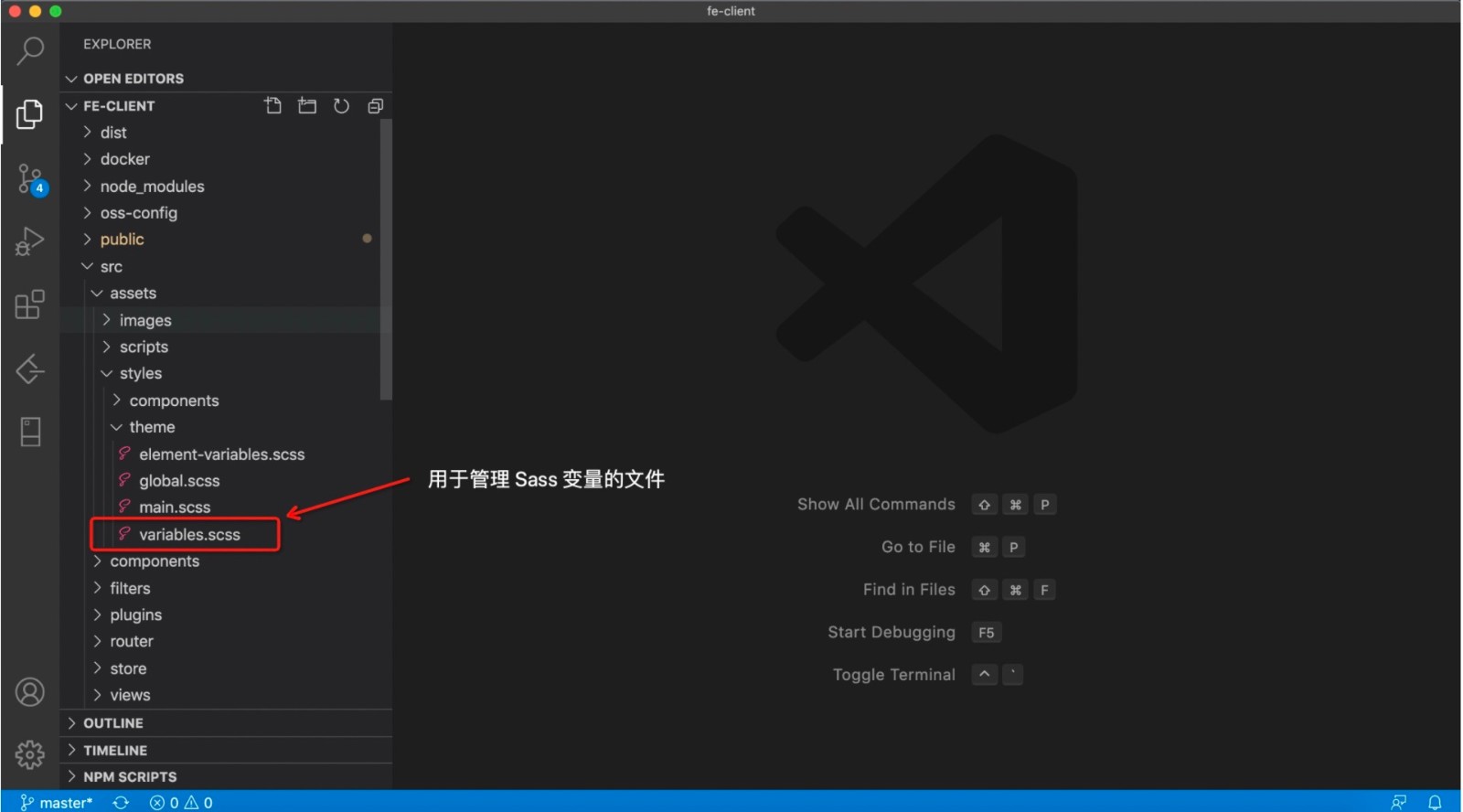Image resolution: width=1463 pixels, height=812 pixels.
Task: Open the Search view in activity bar
Action: [30, 50]
